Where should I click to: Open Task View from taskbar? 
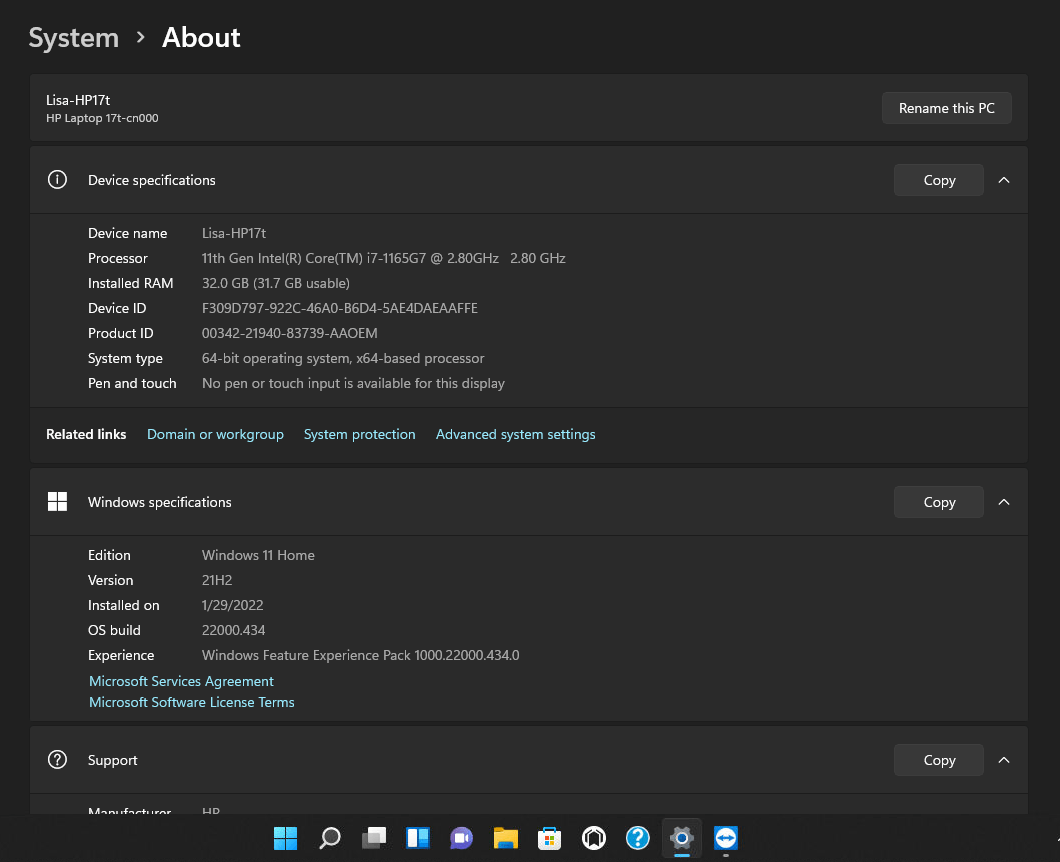(x=374, y=838)
